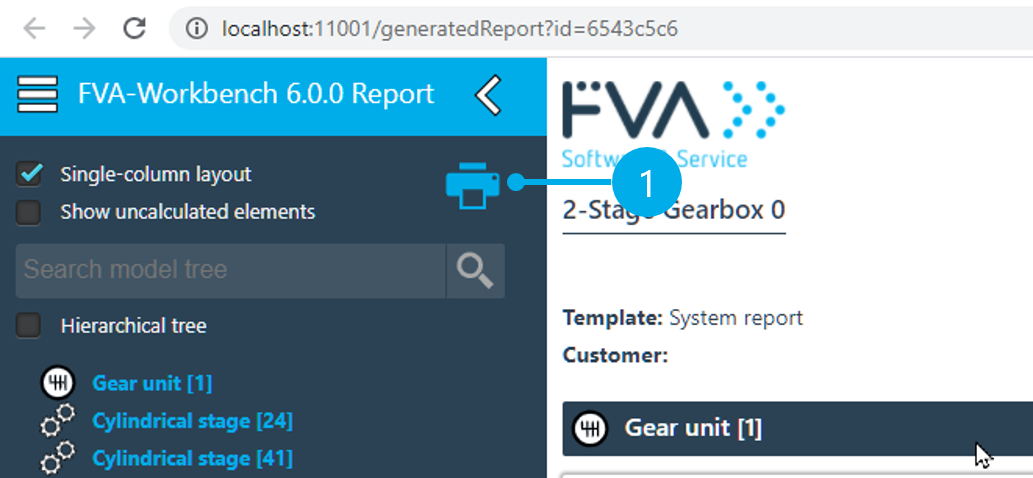
Task: Reload the page with refresh button
Action: tap(135, 28)
